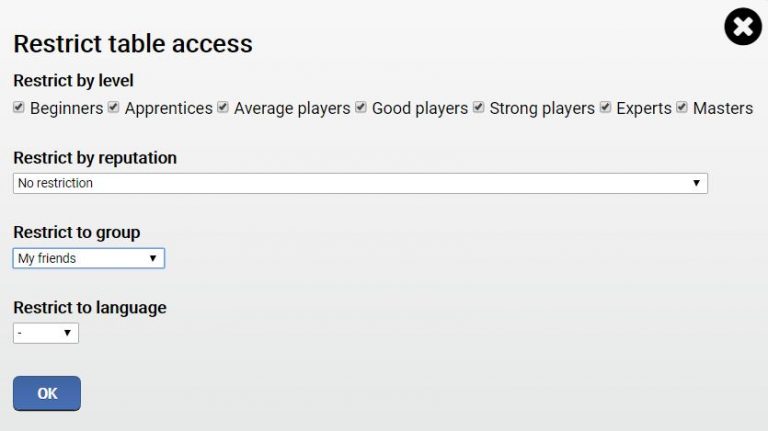Click the Experts label text

pos(644,108)
